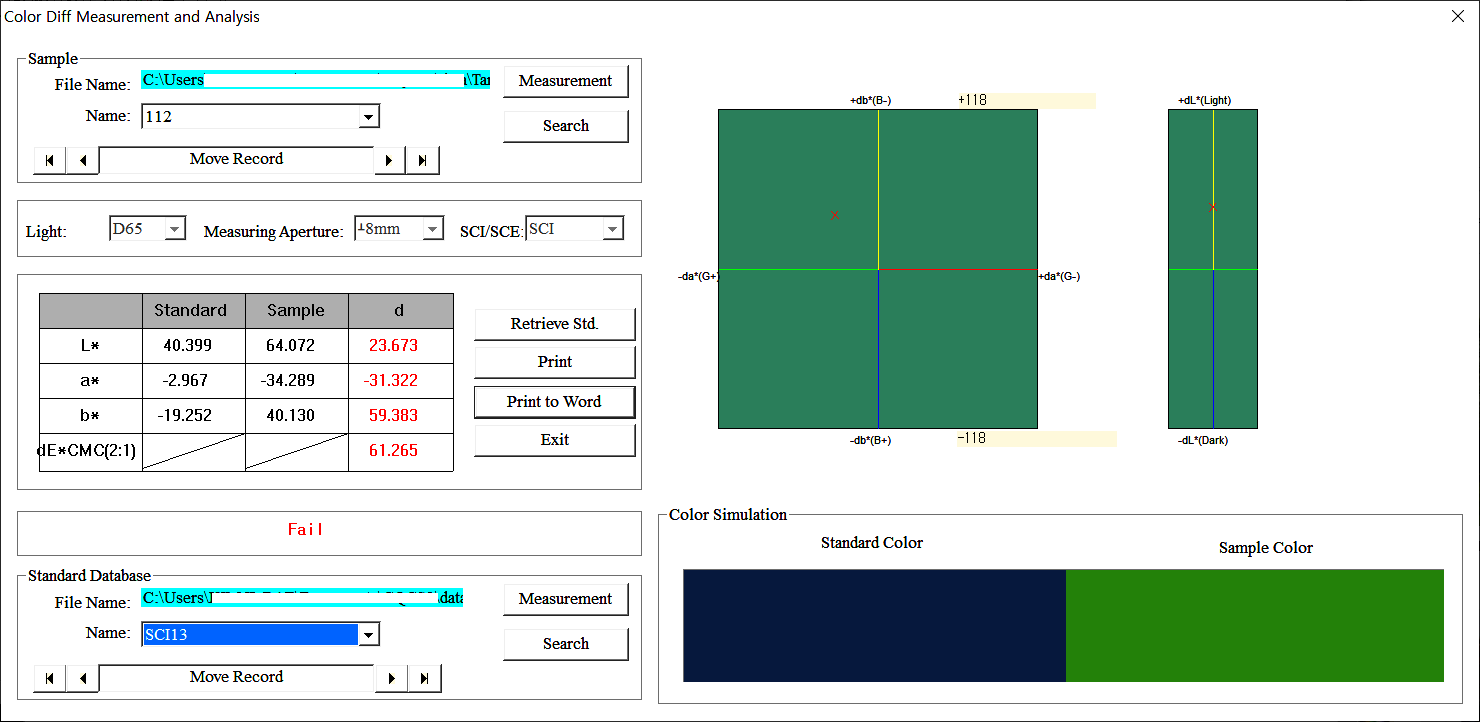Jump to first record in Standard Database

tap(49, 678)
